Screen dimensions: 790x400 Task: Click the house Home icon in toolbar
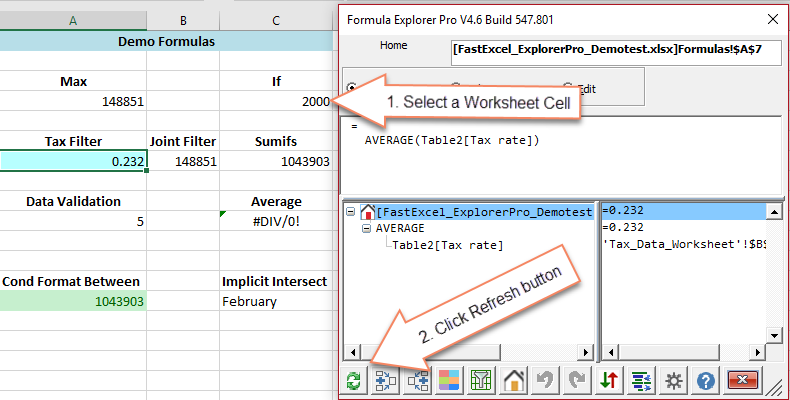pyautogui.click(x=513, y=380)
